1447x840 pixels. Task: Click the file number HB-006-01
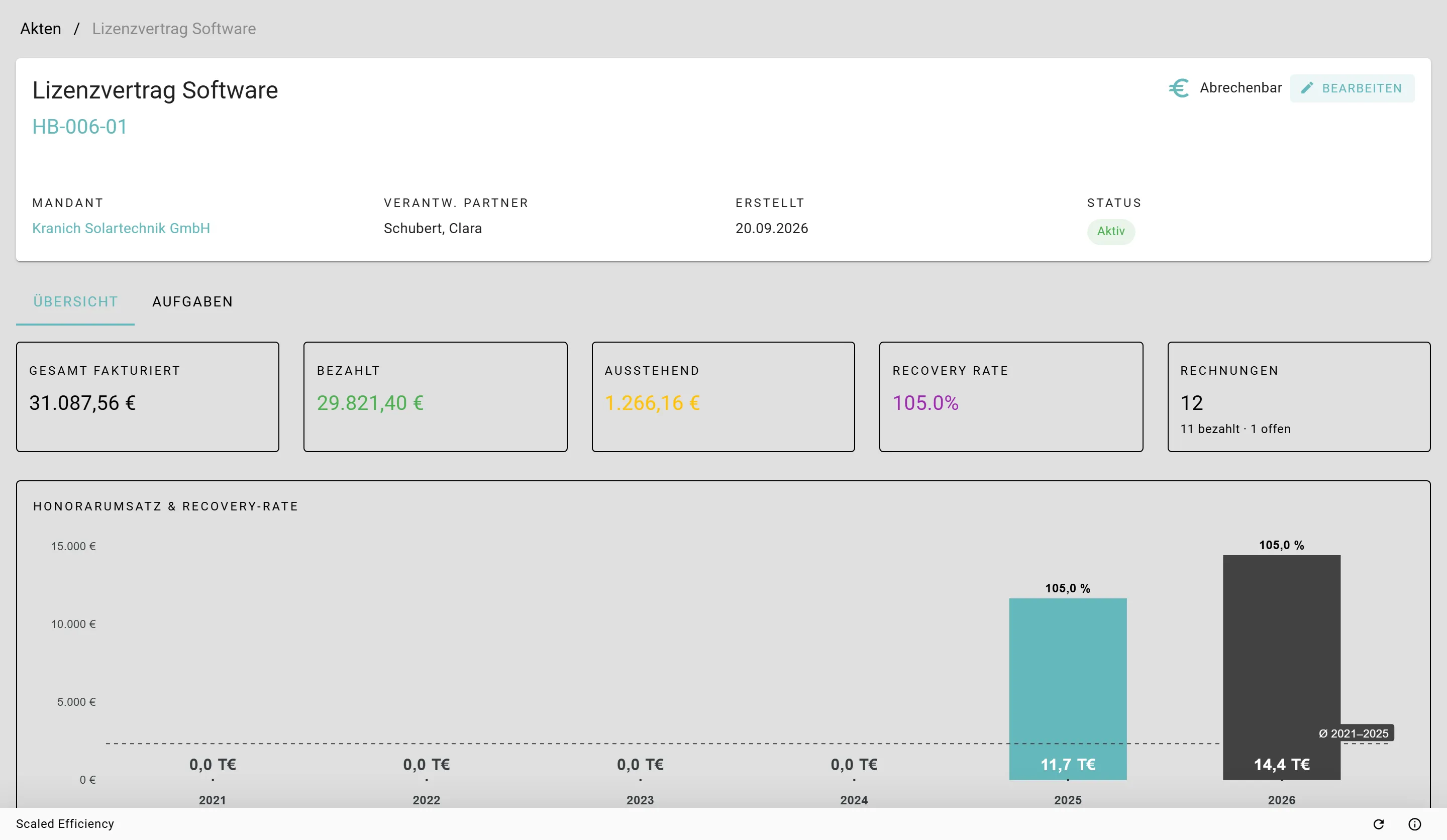80,126
